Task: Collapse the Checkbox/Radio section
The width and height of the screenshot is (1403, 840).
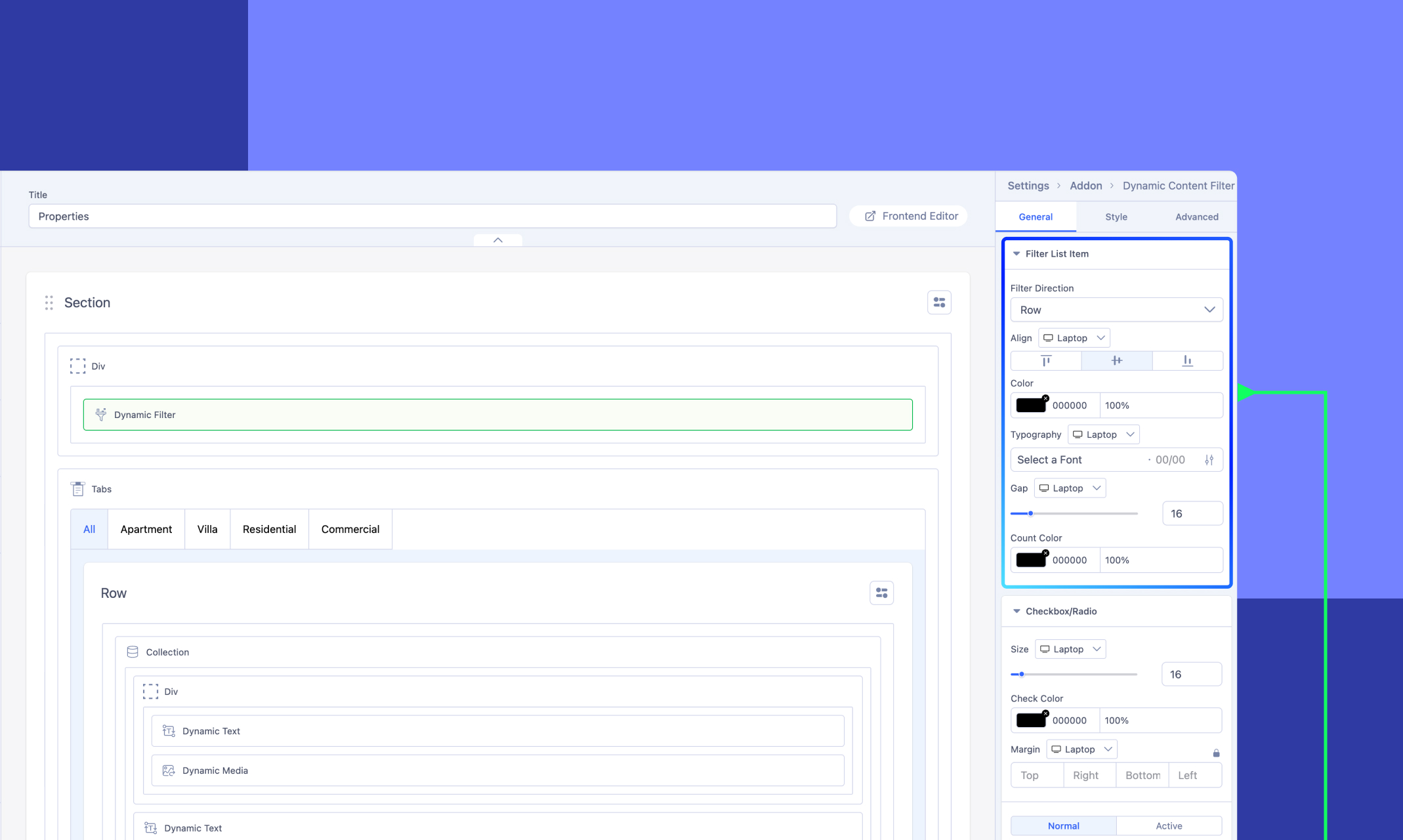Action: (x=1016, y=611)
